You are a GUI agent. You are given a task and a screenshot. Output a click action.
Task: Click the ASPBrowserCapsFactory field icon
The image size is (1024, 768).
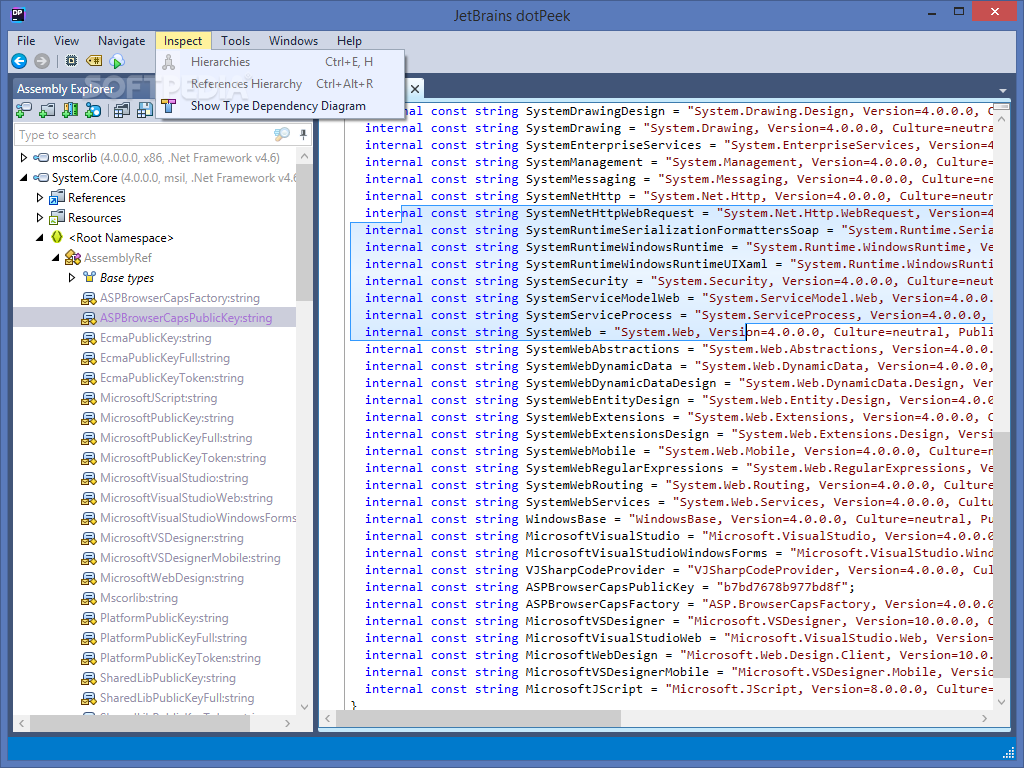click(x=88, y=298)
